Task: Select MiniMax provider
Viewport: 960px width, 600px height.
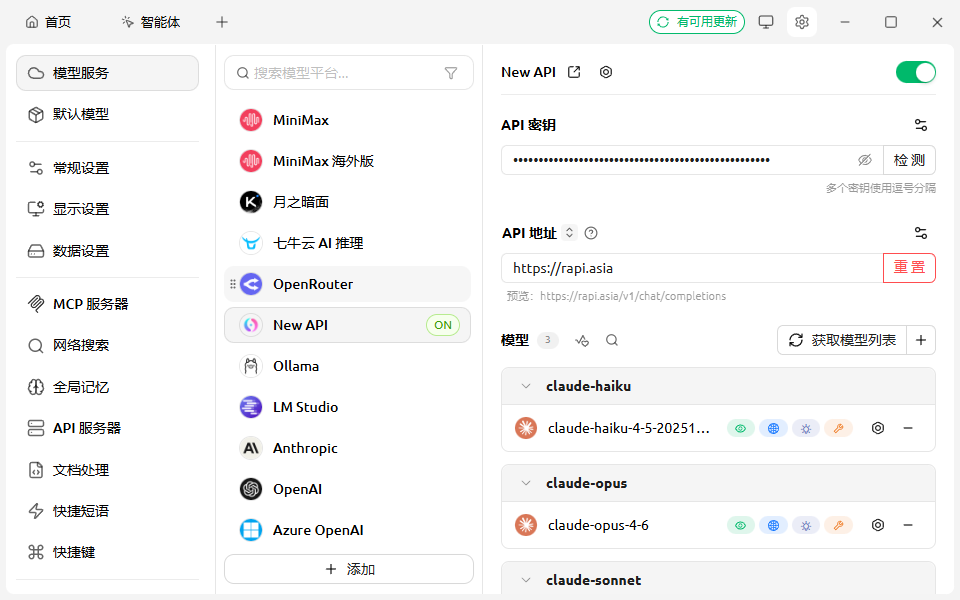Action: coord(348,120)
